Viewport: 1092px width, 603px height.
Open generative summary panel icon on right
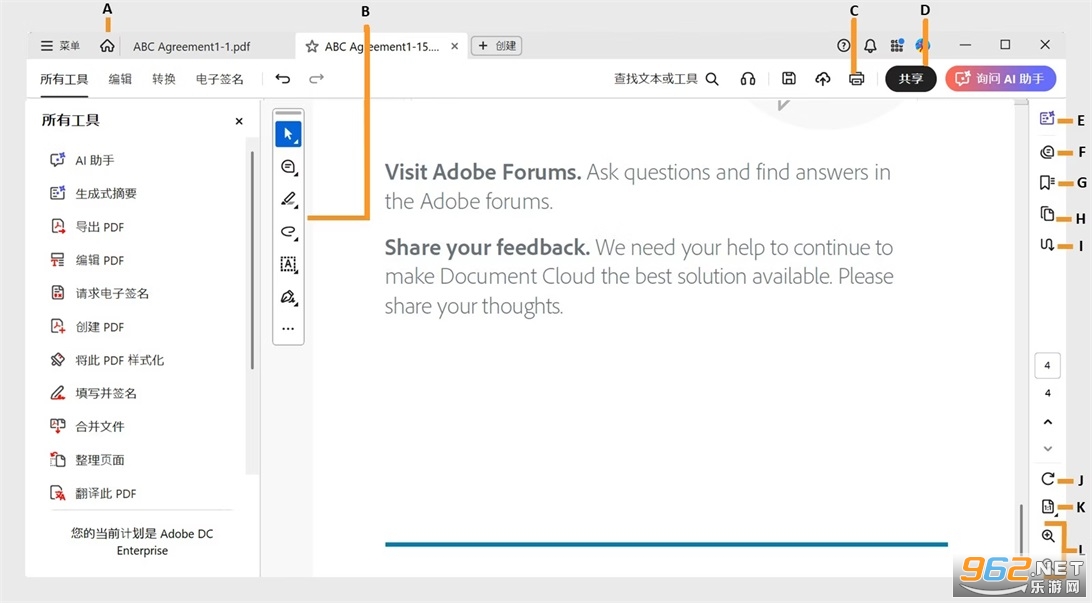1047,118
